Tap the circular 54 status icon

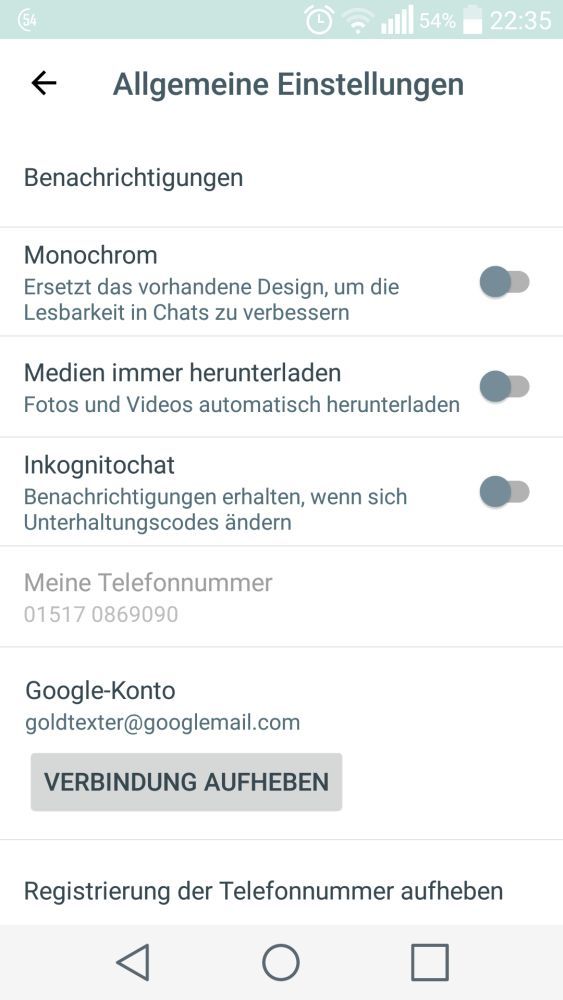[27, 20]
